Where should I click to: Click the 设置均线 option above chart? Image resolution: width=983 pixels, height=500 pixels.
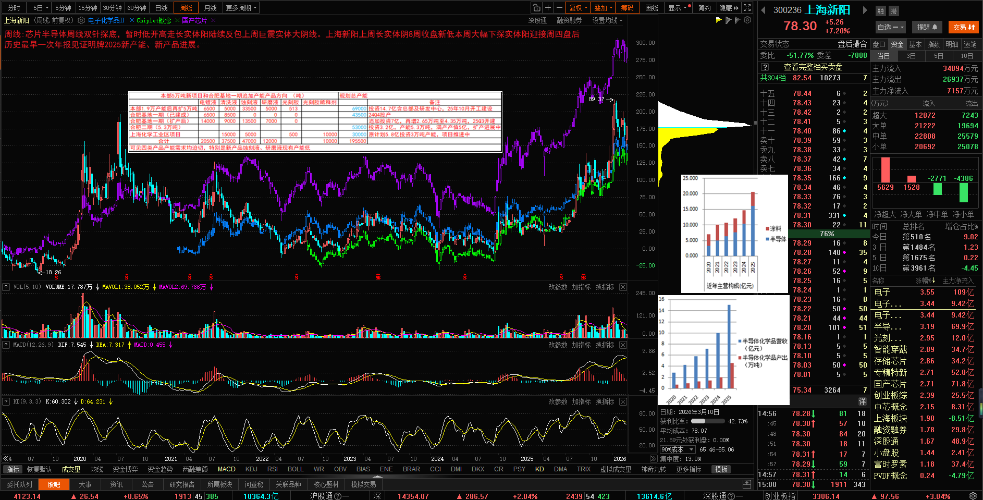[x=607, y=20]
